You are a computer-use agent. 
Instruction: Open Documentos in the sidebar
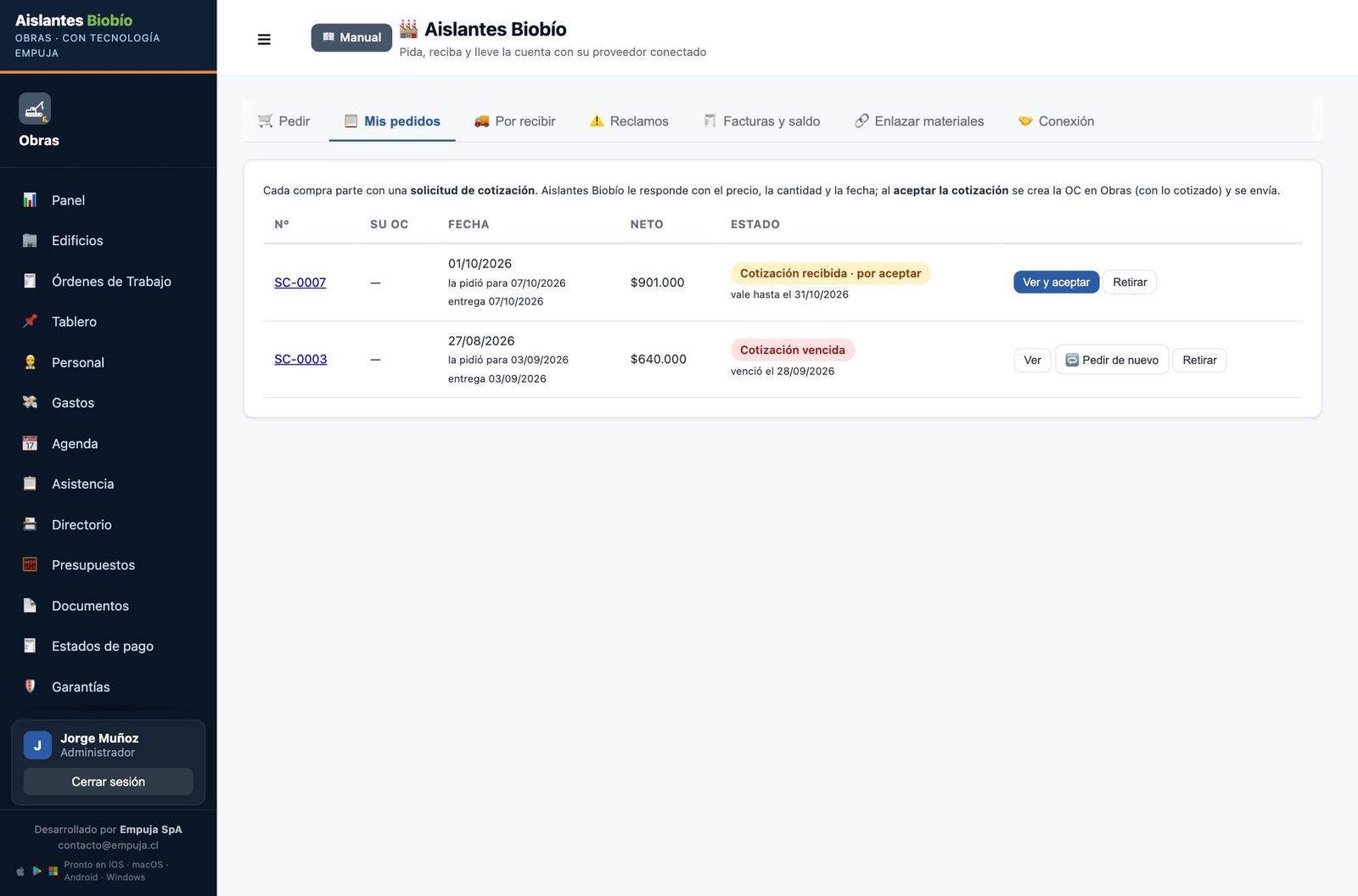pos(109,605)
